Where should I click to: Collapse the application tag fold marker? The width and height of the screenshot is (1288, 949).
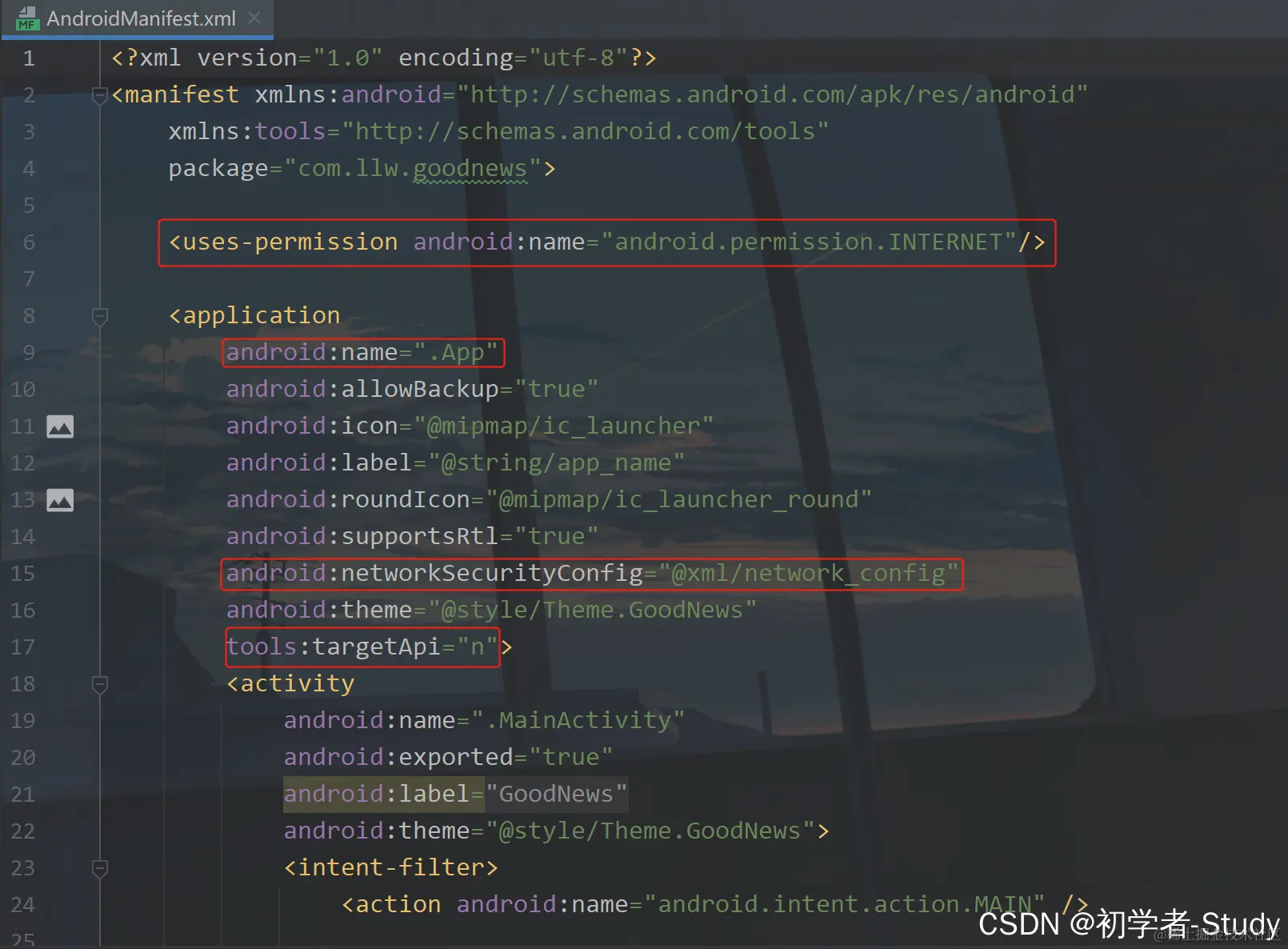tap(100, 317)
